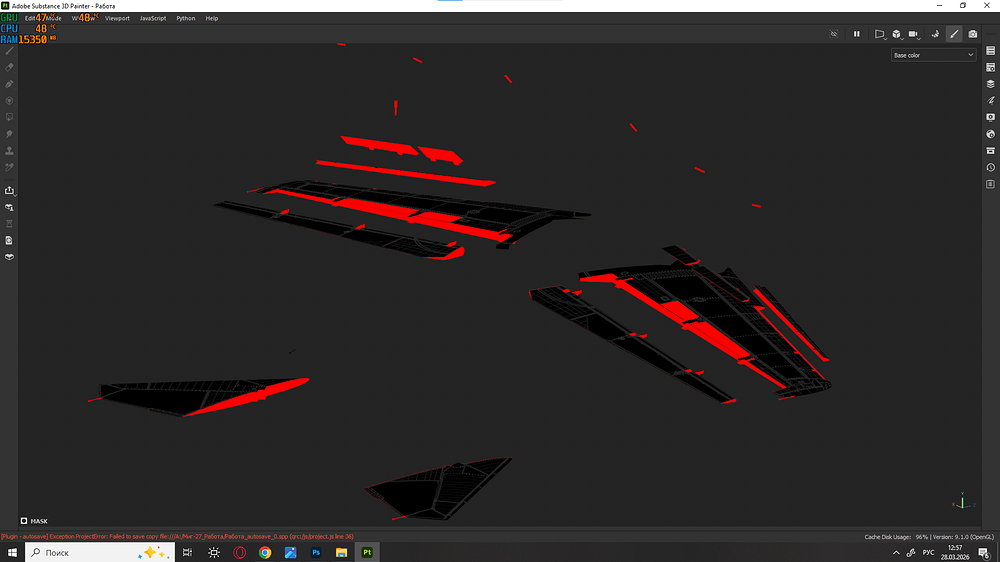Open the Base color channel dropdown

click(933, 55)
